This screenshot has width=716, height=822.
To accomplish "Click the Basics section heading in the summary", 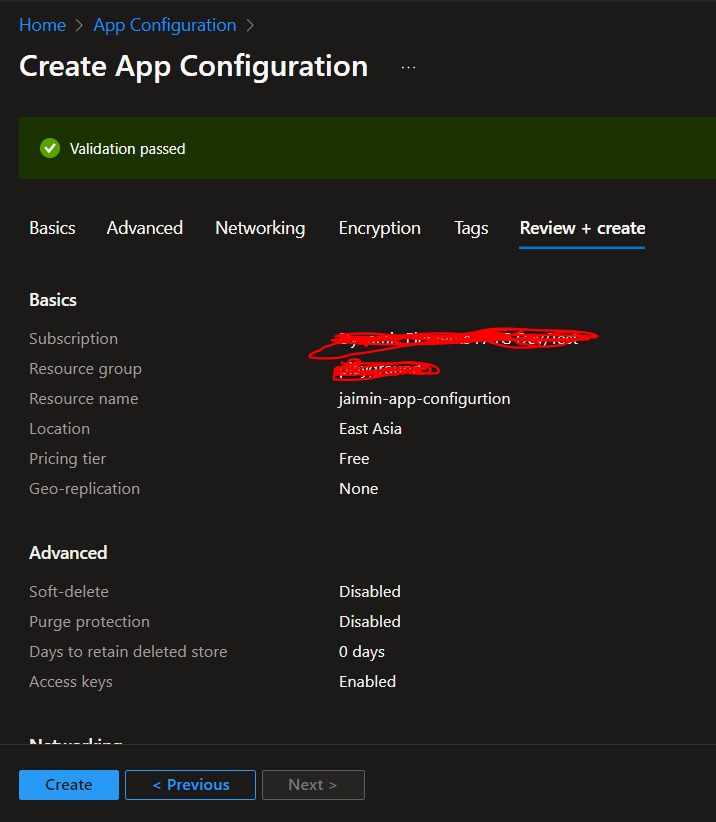I will [53, 300].
